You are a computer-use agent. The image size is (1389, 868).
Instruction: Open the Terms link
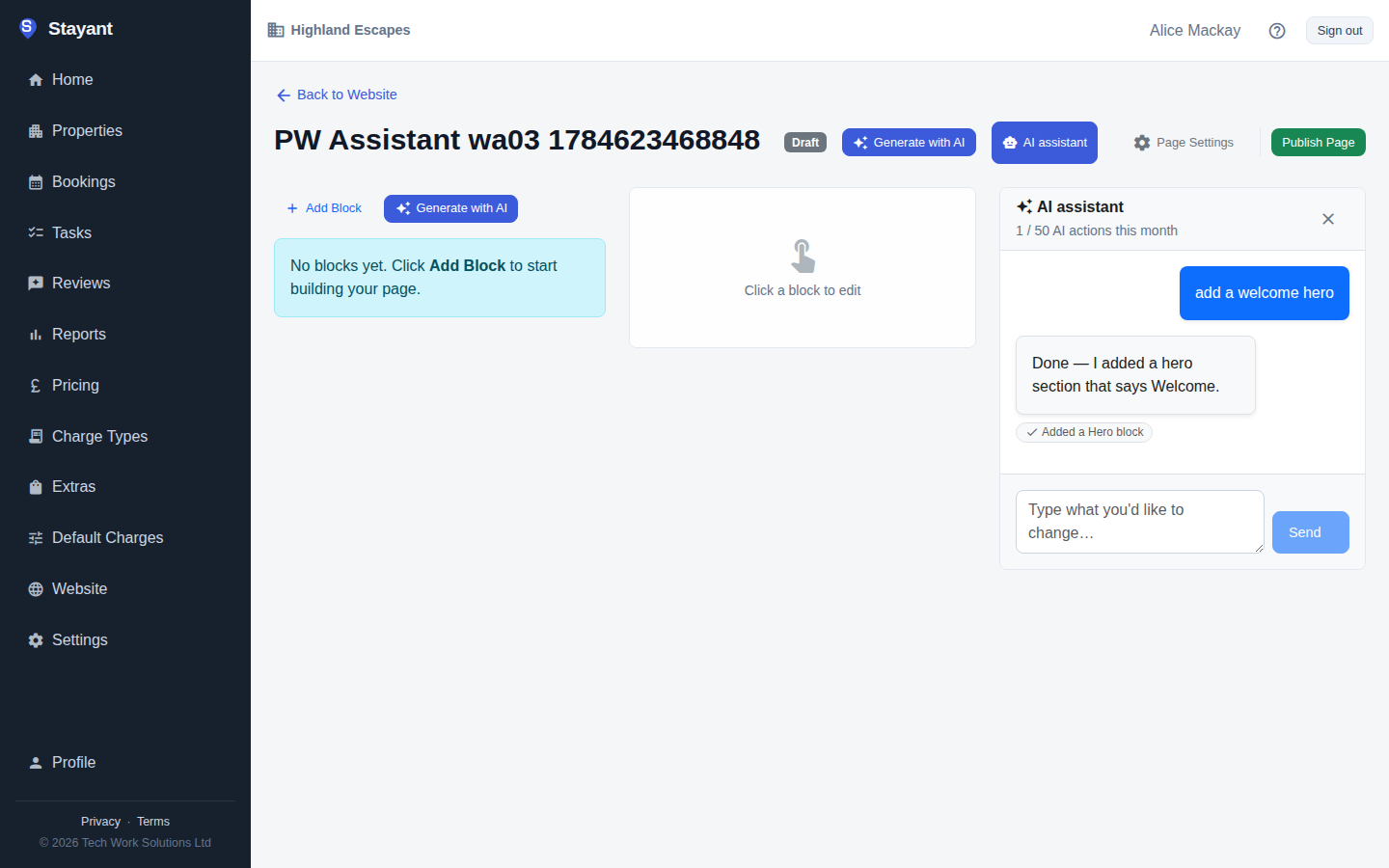(x=153, y=822)
